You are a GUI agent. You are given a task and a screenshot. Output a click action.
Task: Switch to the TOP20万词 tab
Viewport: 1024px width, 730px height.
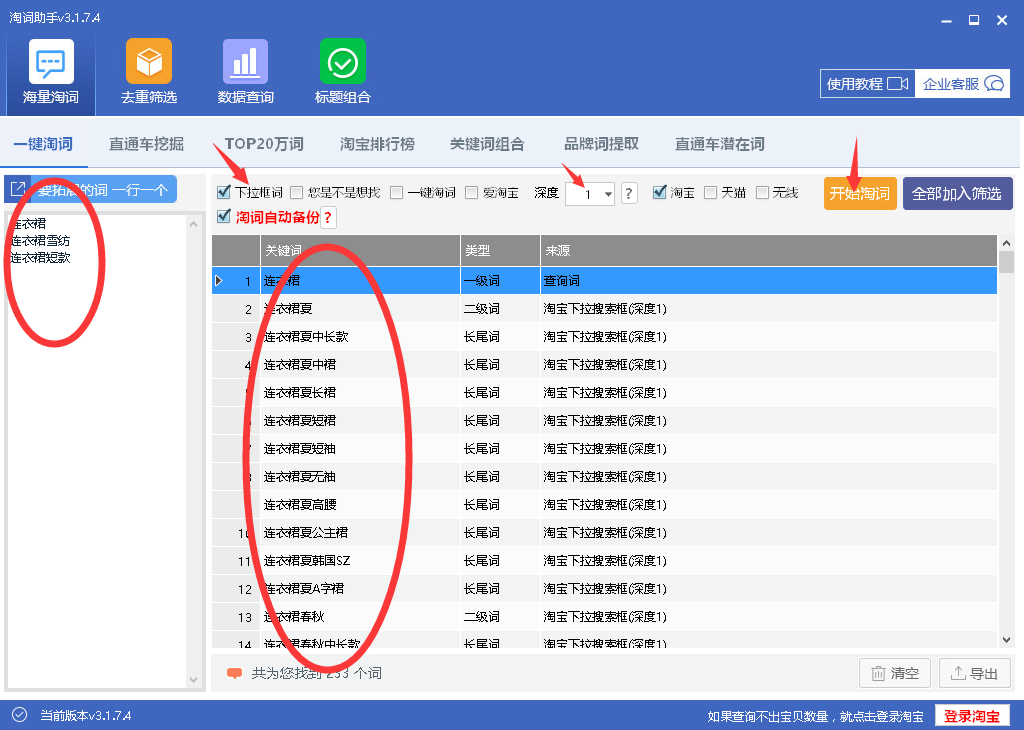click(264, 144)
